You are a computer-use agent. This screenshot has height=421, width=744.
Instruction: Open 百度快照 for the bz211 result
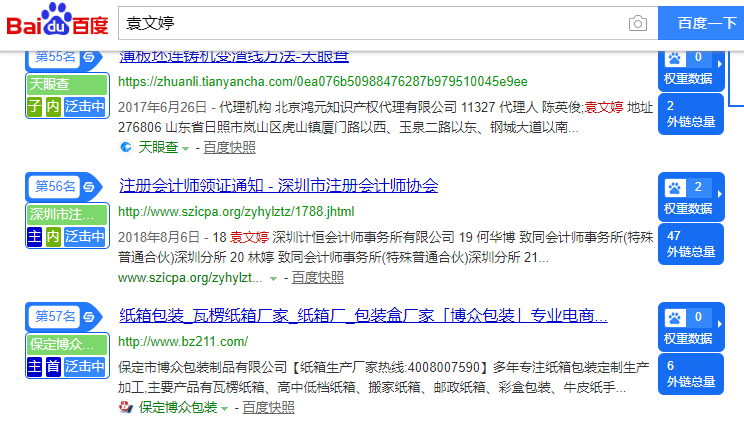pyautogui.click(x=268, y=407)
